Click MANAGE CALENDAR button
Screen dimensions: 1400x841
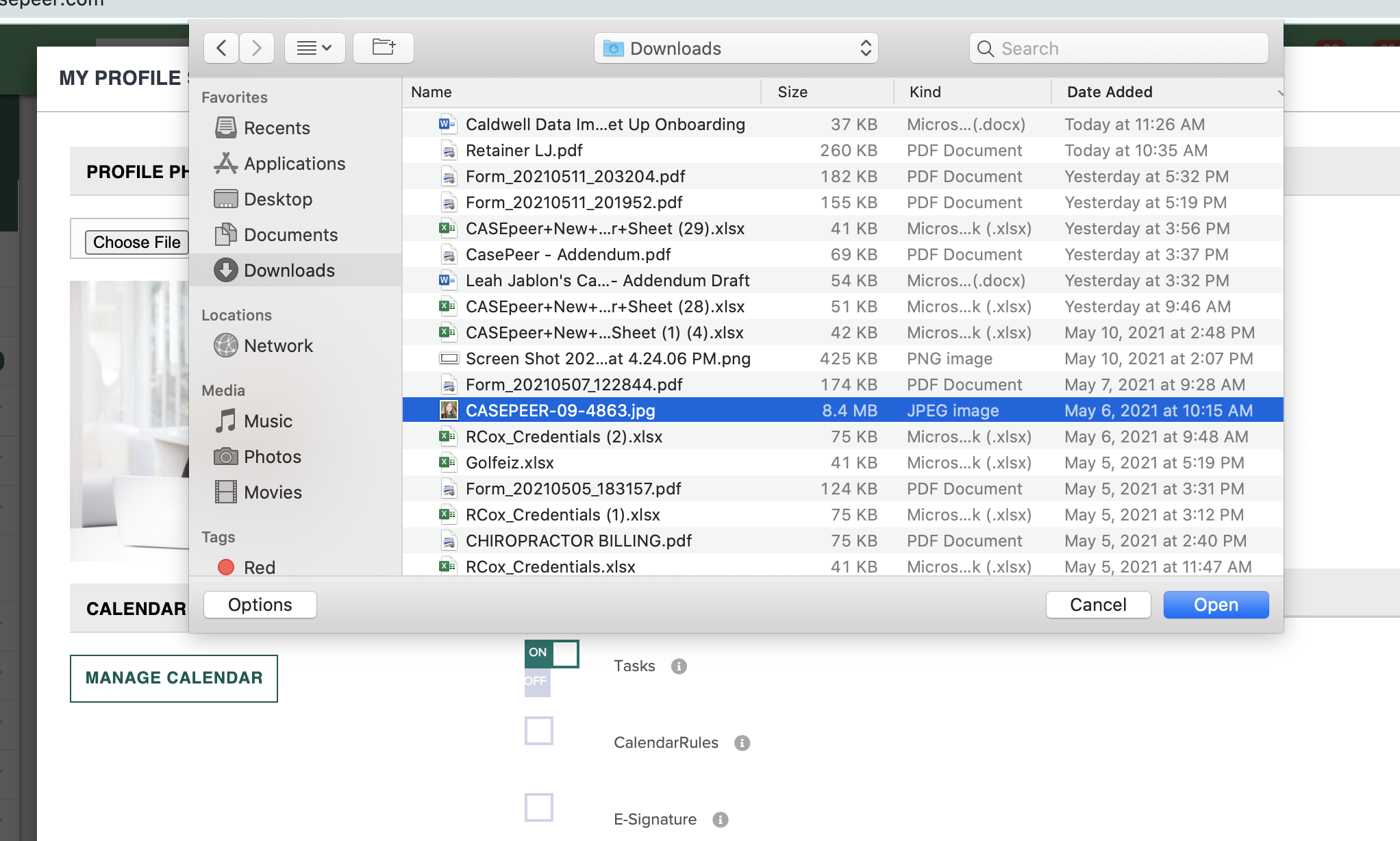(174, 678)
